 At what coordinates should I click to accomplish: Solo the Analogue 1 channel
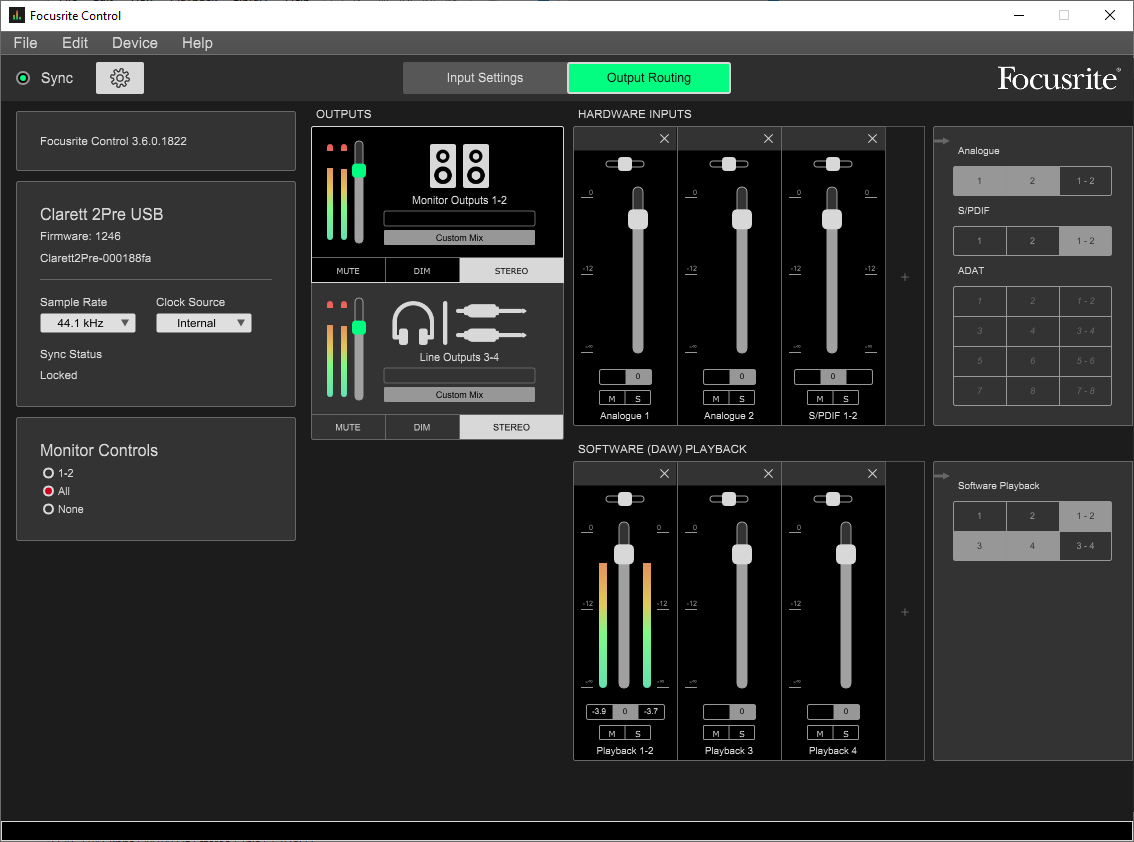638,399
